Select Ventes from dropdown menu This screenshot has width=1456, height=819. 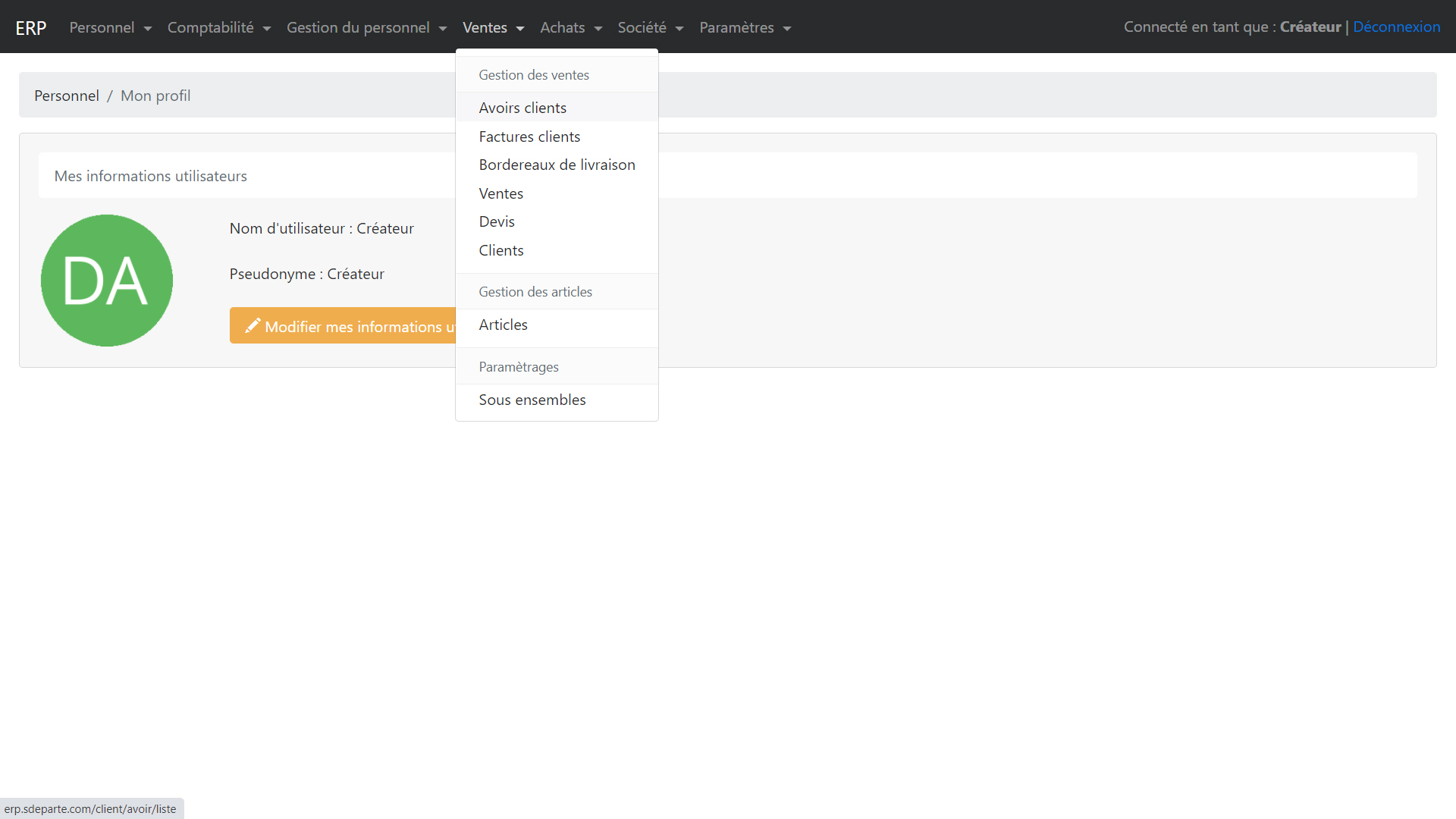coord(500,193)
